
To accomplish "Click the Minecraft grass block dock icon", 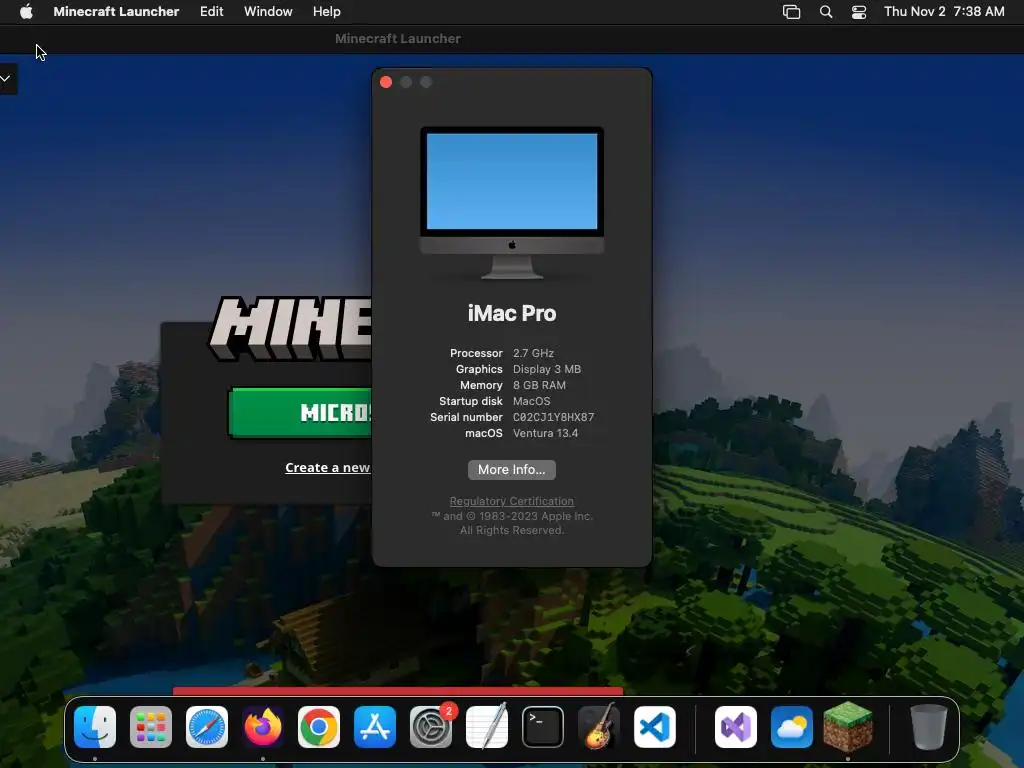I will point(848,726).
